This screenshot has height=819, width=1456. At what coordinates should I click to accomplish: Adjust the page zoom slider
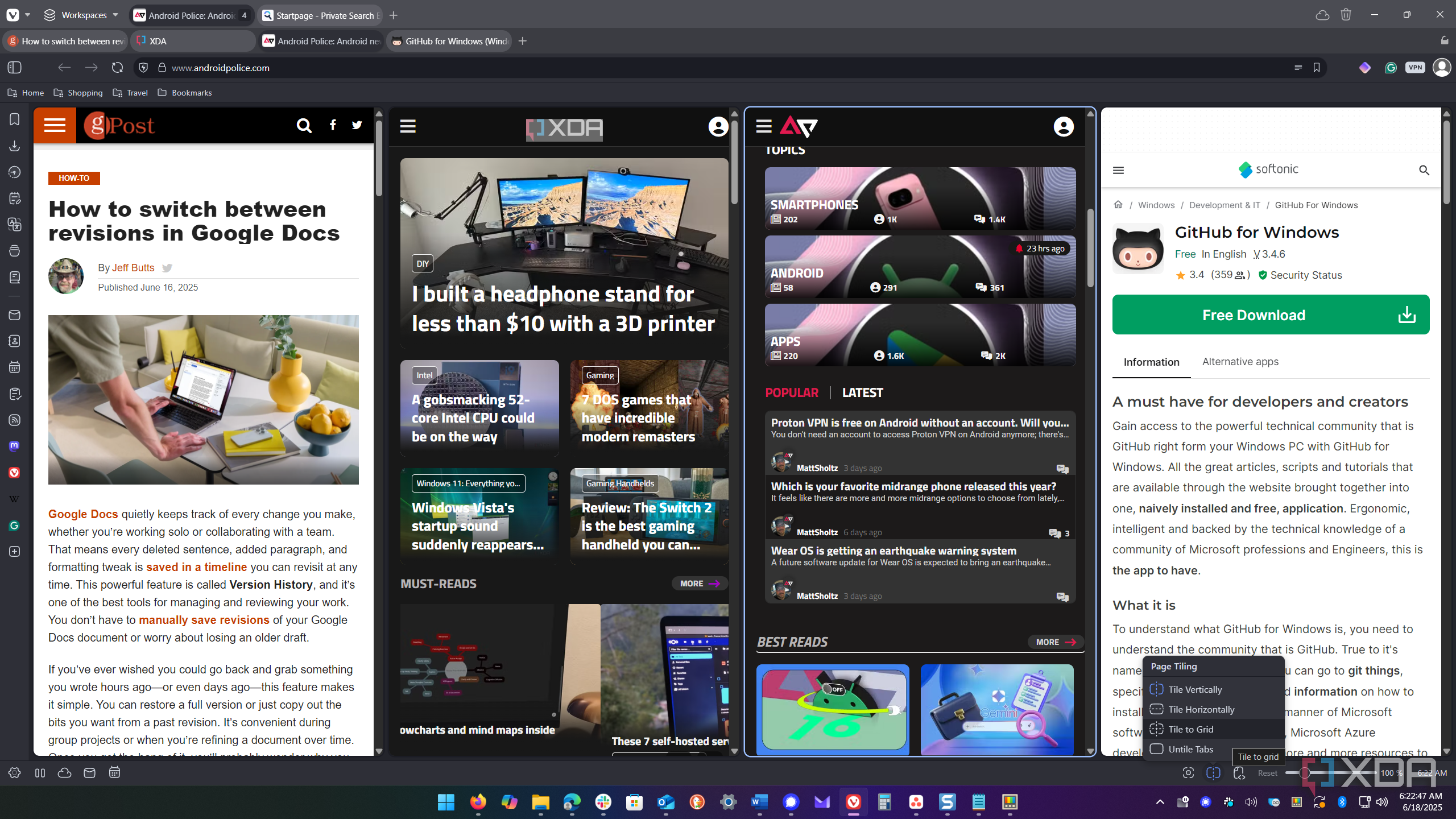click(x=1331, y=773)
